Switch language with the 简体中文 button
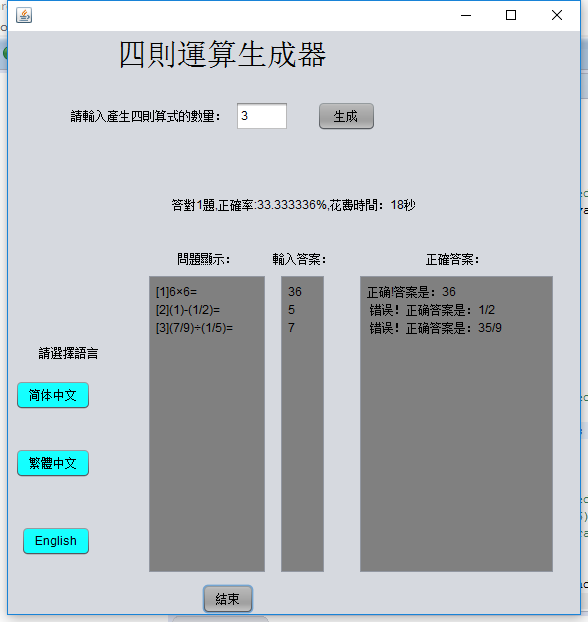This screenshot has width=588, height=622. [x=53, y=395]
